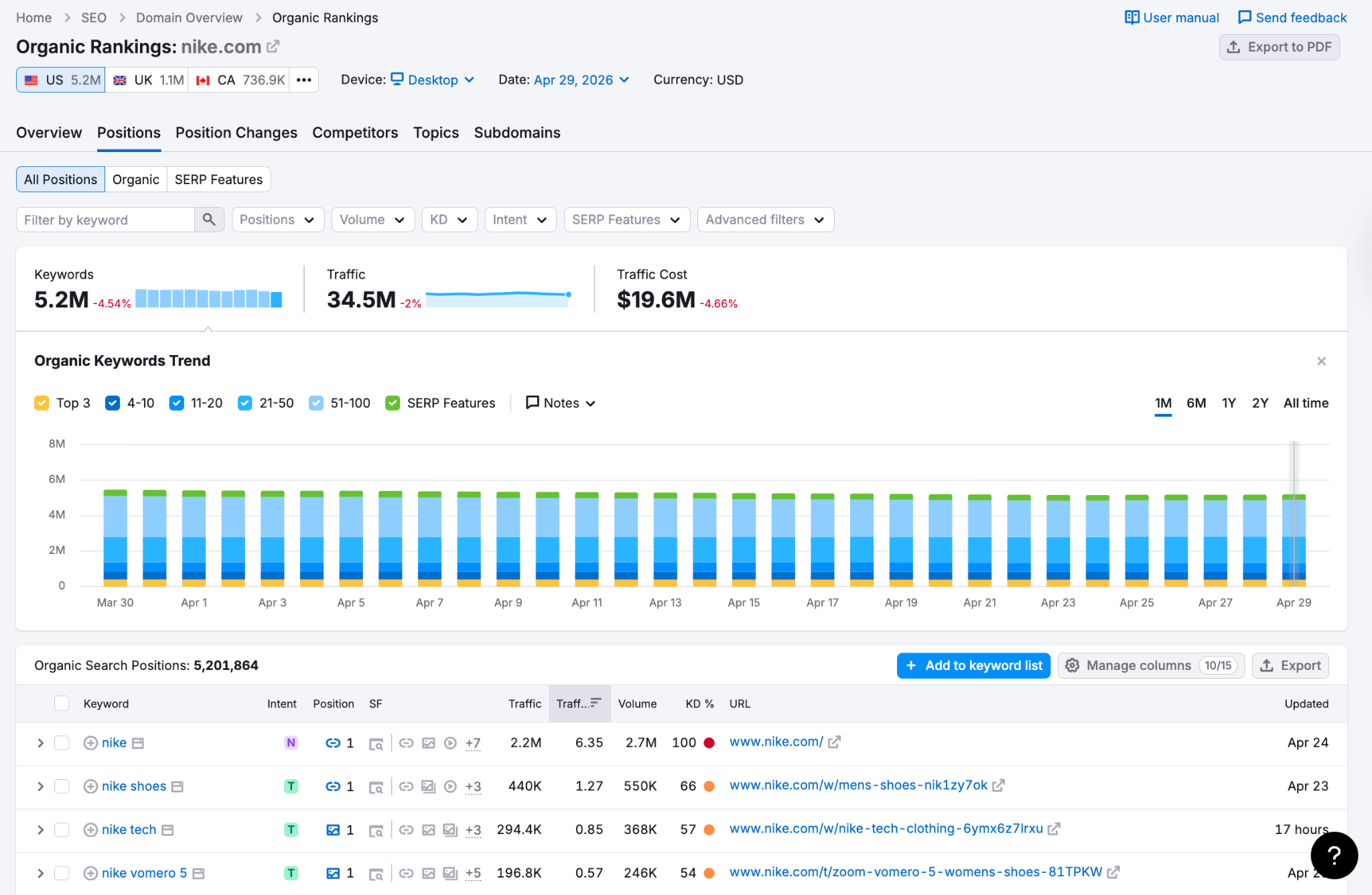The image size is (1372, 895).
Task: Click the table Export button
Action: [1290, 665]
